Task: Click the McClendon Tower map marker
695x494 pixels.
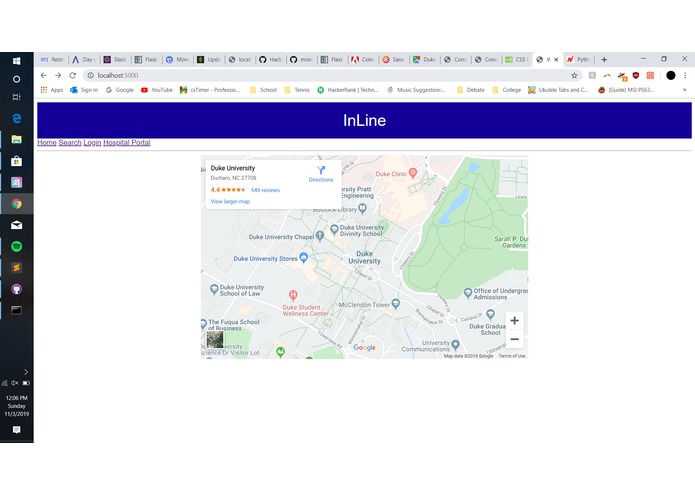Action: pos(396,303)
